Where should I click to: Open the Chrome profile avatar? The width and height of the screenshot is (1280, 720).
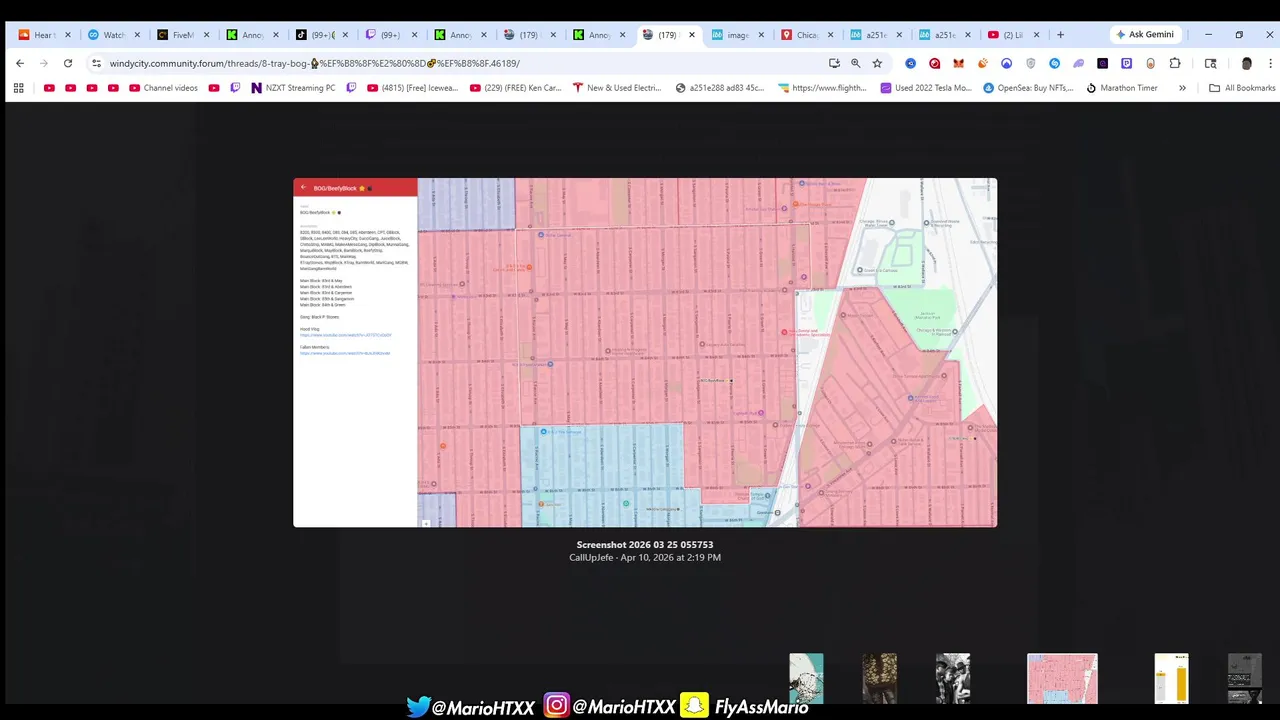1246,63
